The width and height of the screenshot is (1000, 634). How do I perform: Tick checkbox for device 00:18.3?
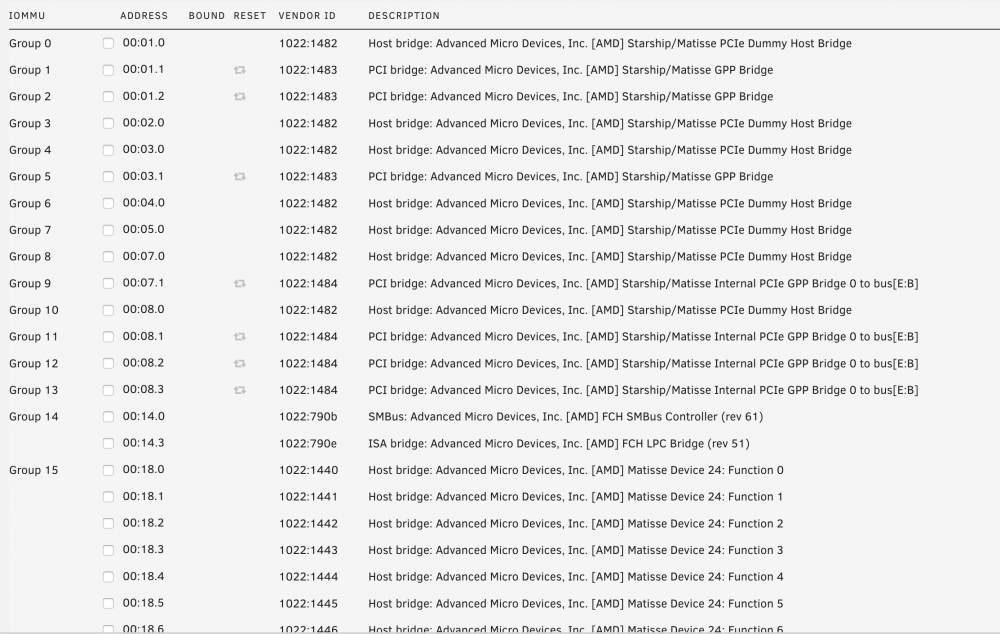(x=108, y=550)
